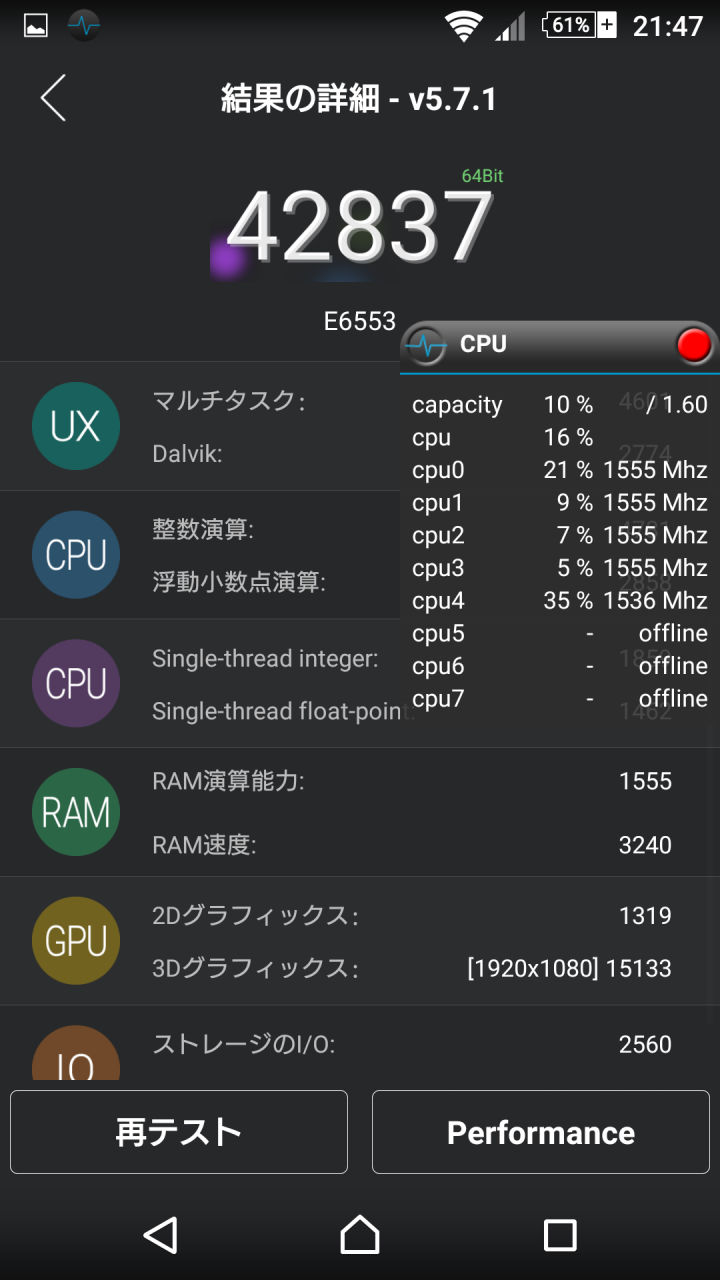
Task: Select the RAM速度 result row
Action: coord(410,845)
